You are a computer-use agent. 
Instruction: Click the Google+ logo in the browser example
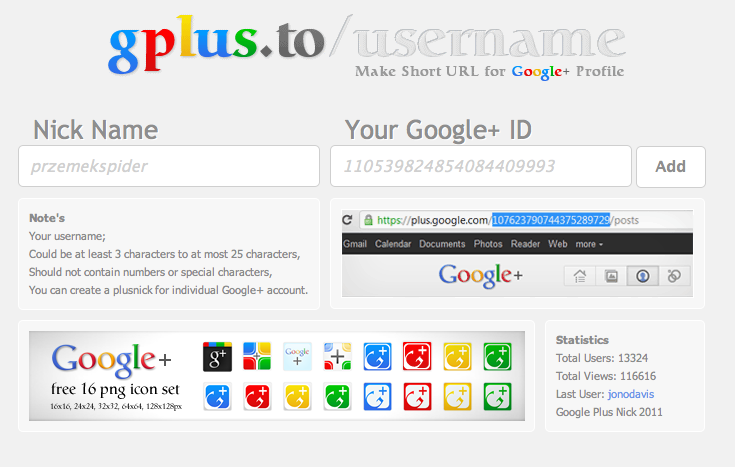(480, 276)
